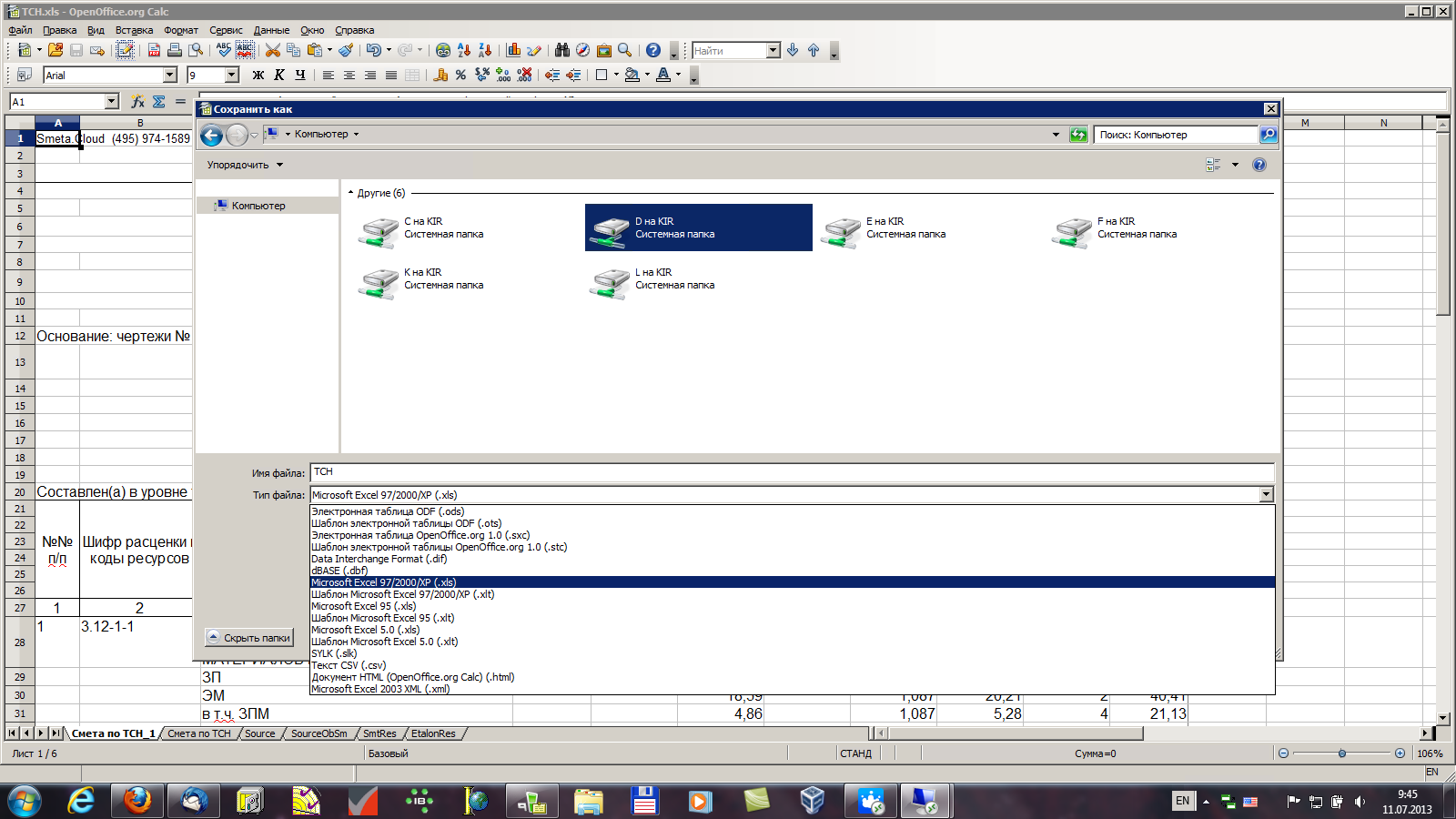Click the dialog search magnifier button
Viewport: 1456px width, 819px height.
(x=1268, y=135)
